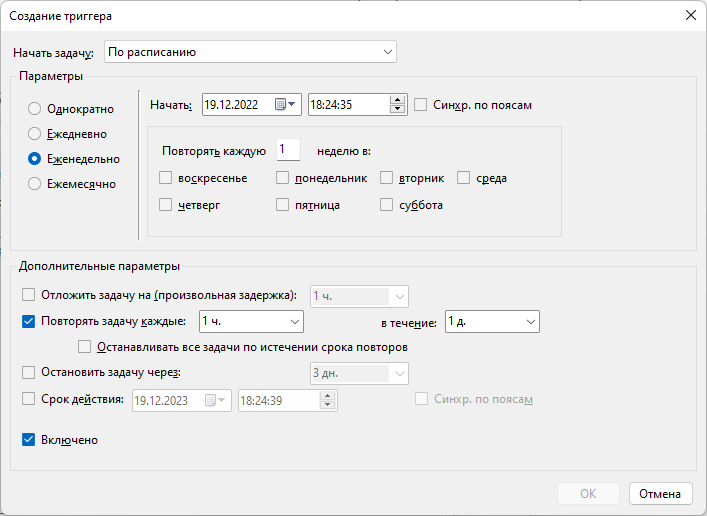Select the Ежедневно radio option
The width and height of the screenshot is (707, 516).
(34, 134)
